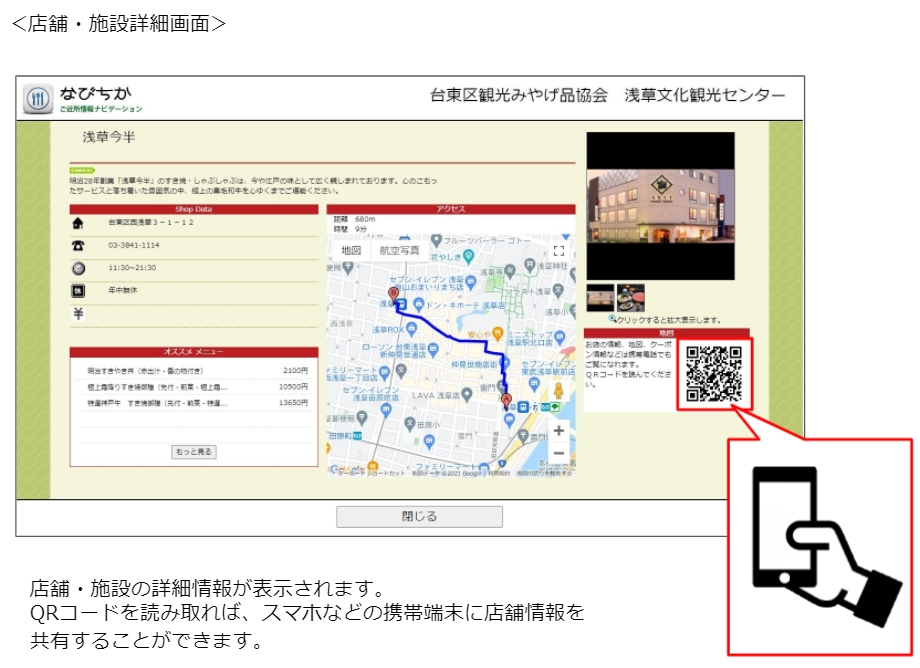Image resolution: width=920 pixels, height=668 pixels.
Task: Click address 台東区西浅草3-1-12
Action: [151, 223]
